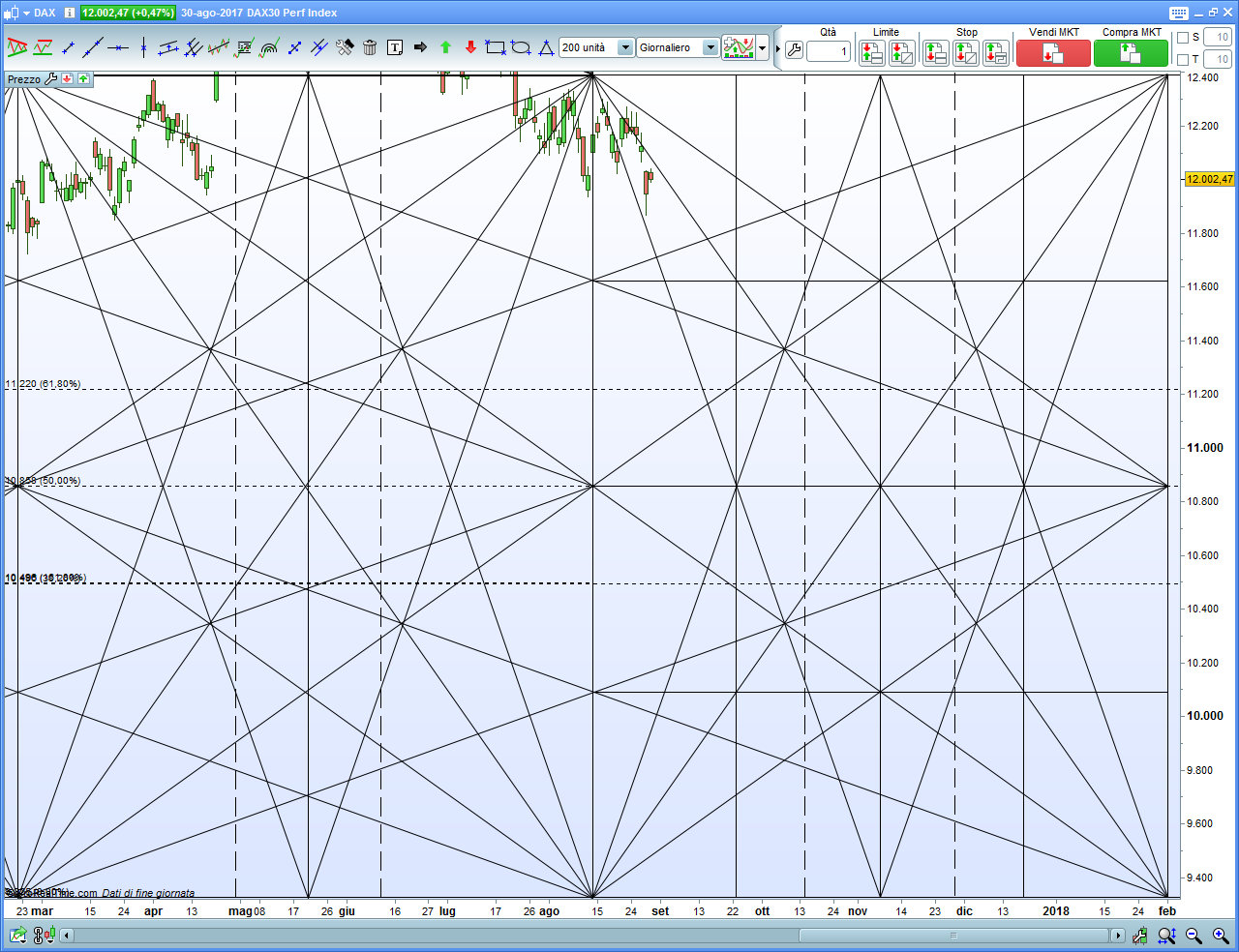Image resolution: width=1239 pixels, height=952 pixels.
Task: Click the zoom out magnifier
Action: tap(1194, 936)
